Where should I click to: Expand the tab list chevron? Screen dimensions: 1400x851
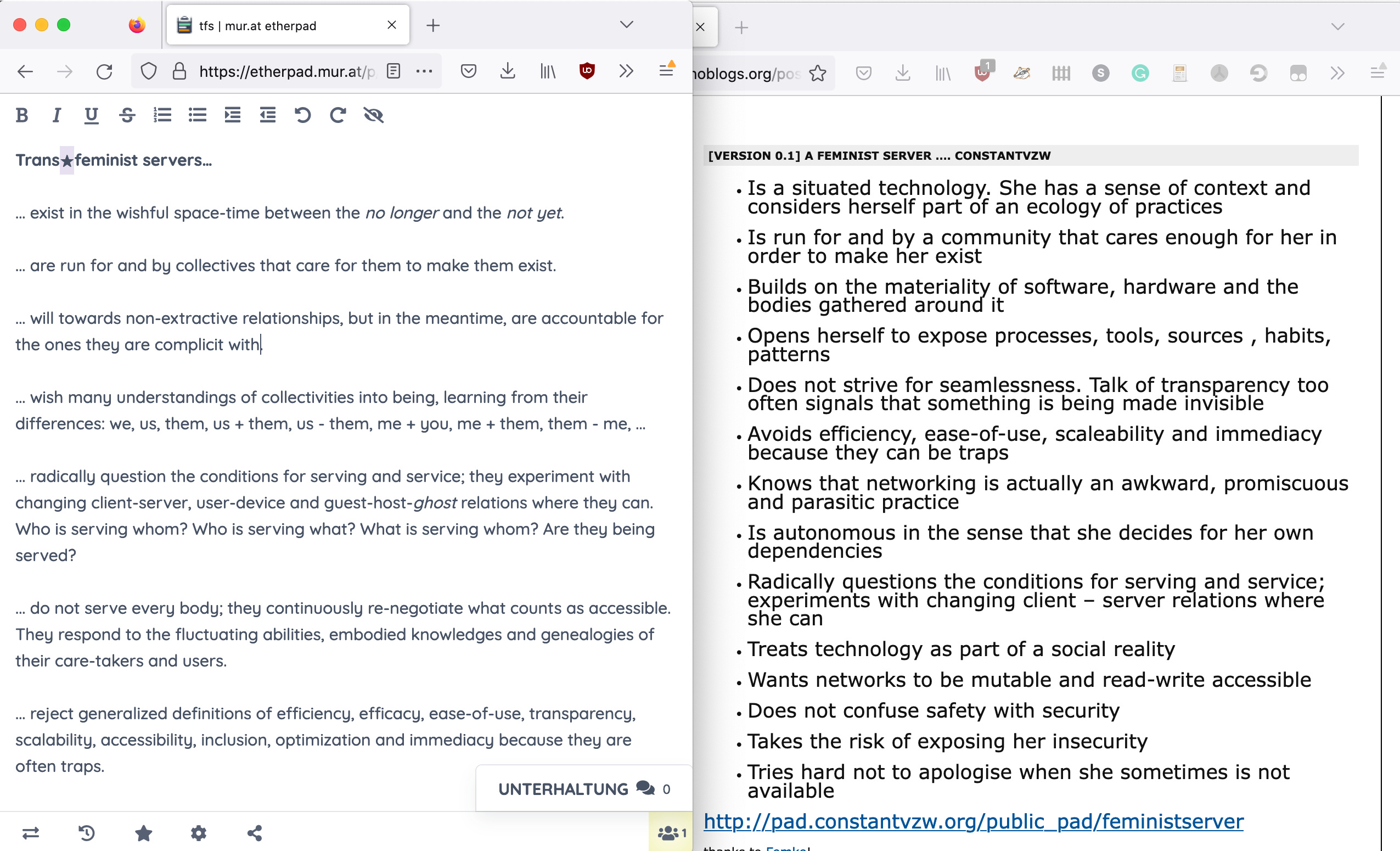click(626, 25)
